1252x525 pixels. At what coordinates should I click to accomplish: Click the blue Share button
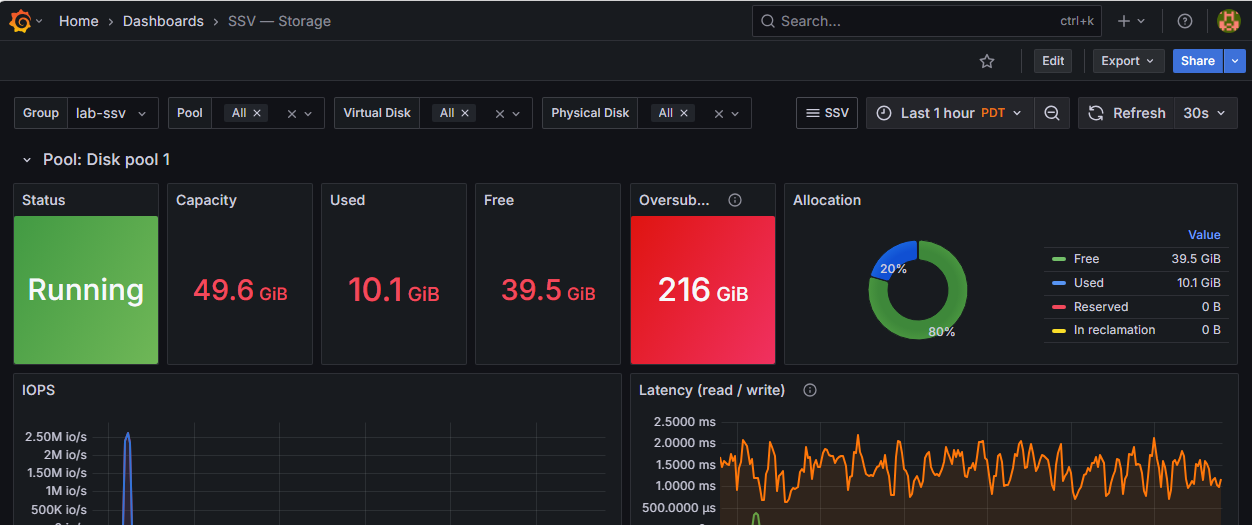click(1197, 61)
